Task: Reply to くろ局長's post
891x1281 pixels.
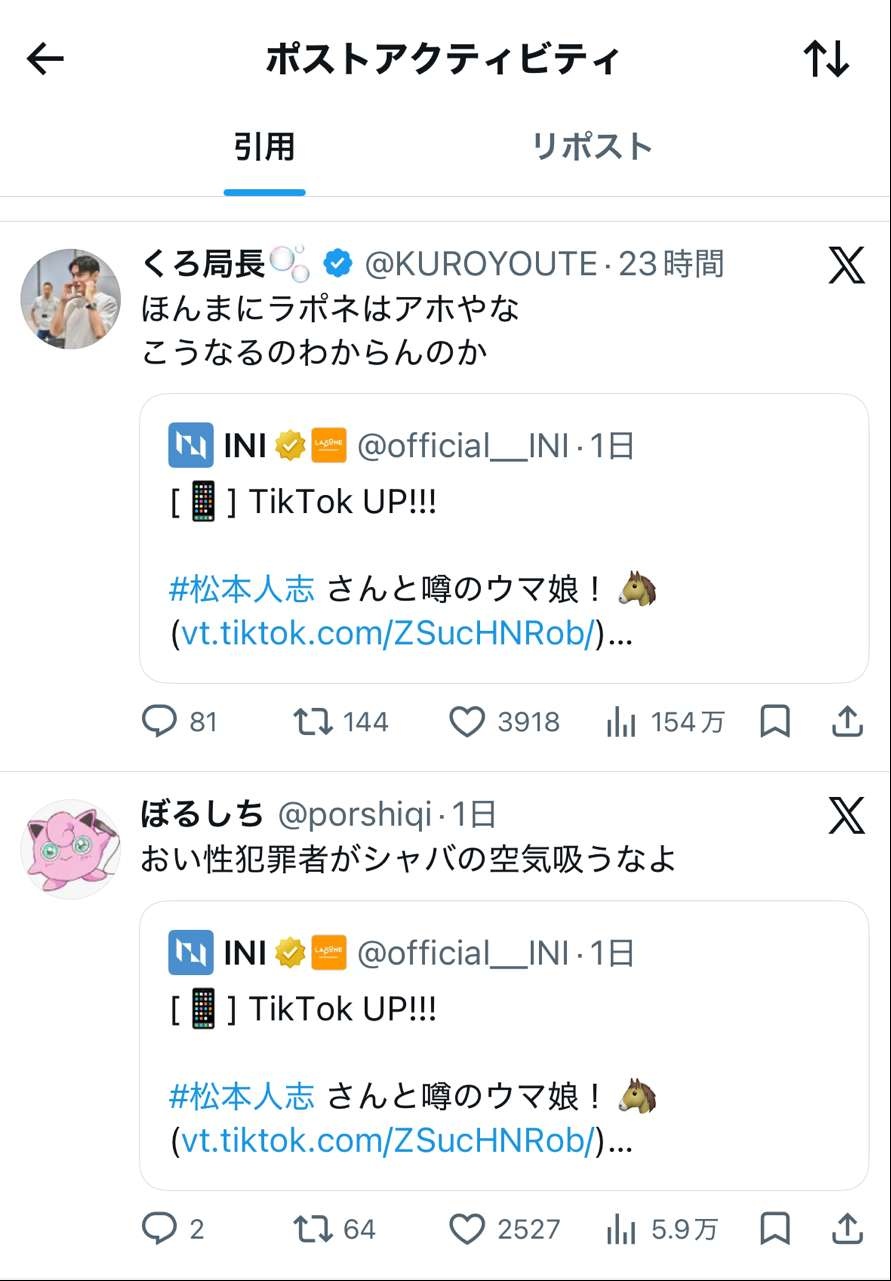Action: click(159, 721)
